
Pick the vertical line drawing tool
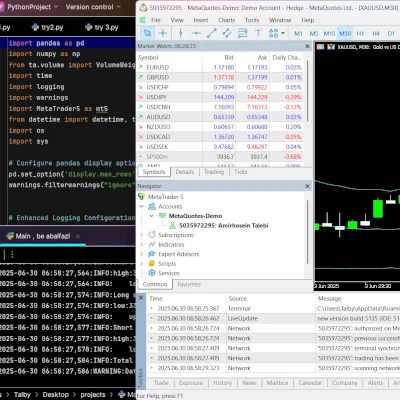[181, 33]
